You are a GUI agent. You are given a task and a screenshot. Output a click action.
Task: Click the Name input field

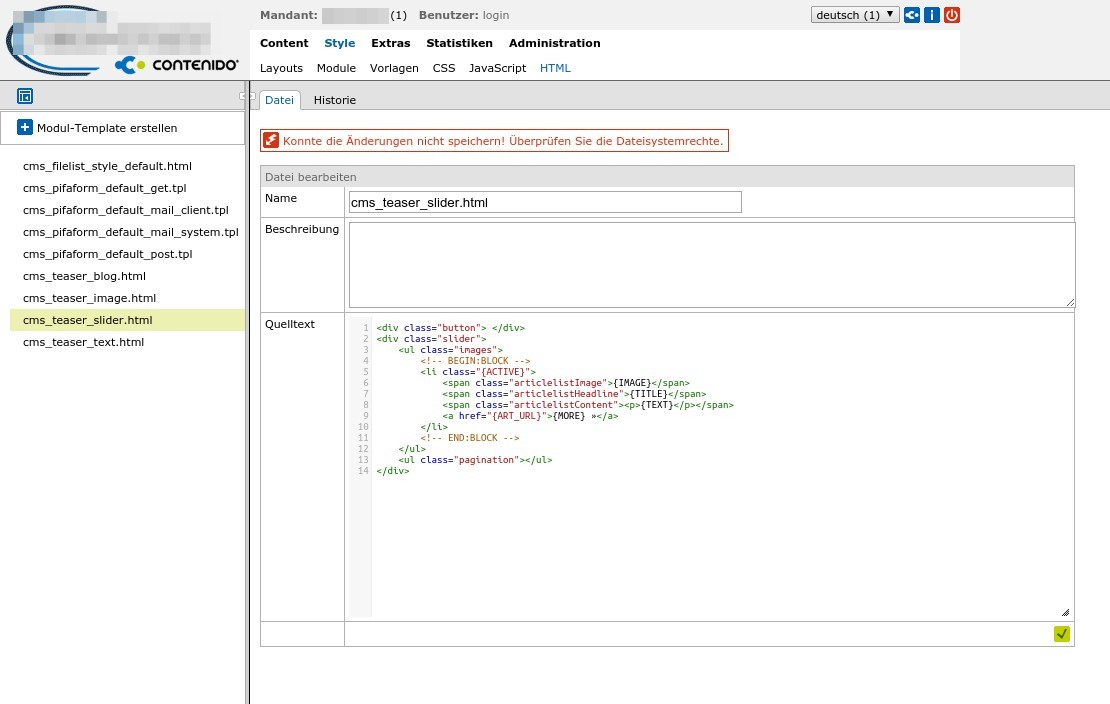coord(545,202)
